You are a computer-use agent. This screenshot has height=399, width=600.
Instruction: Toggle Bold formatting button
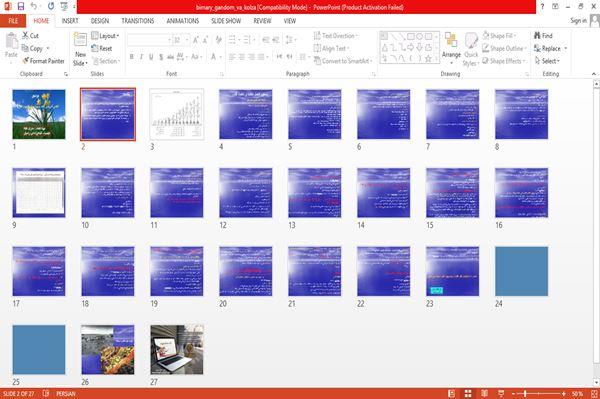click(x=132, y=57)
